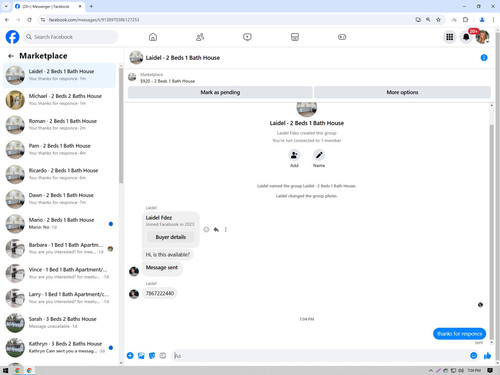Screen dimensions: 500x375
Task: Show hidden system tray icons
Action: 431,370
